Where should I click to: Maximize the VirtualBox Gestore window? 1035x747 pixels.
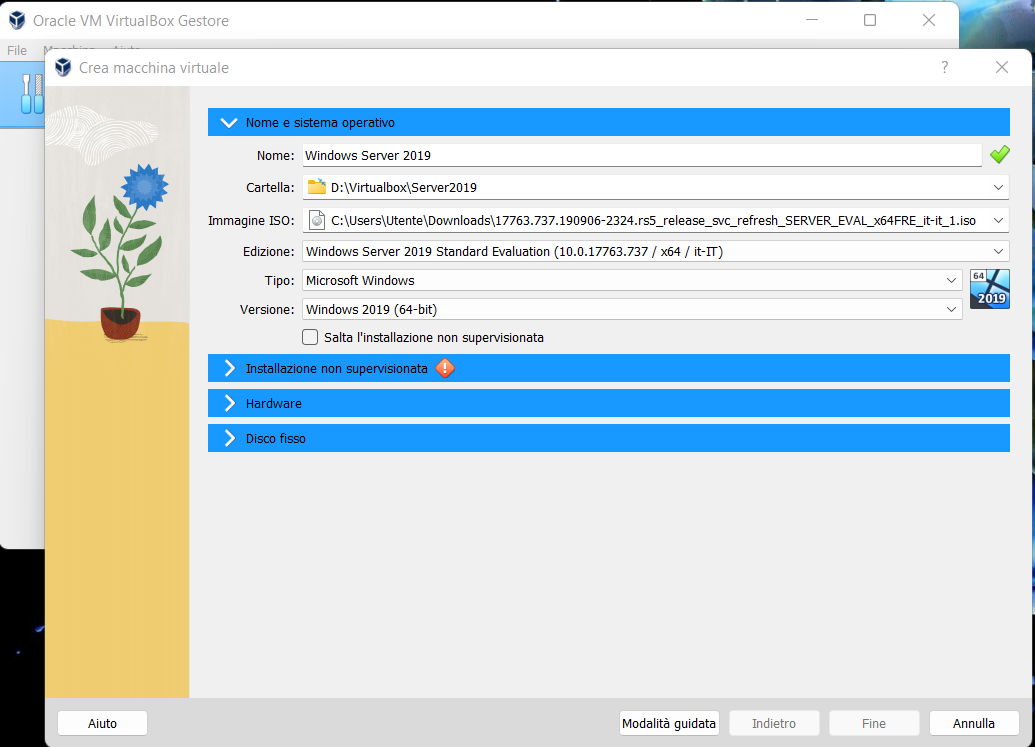pos(870,20)
